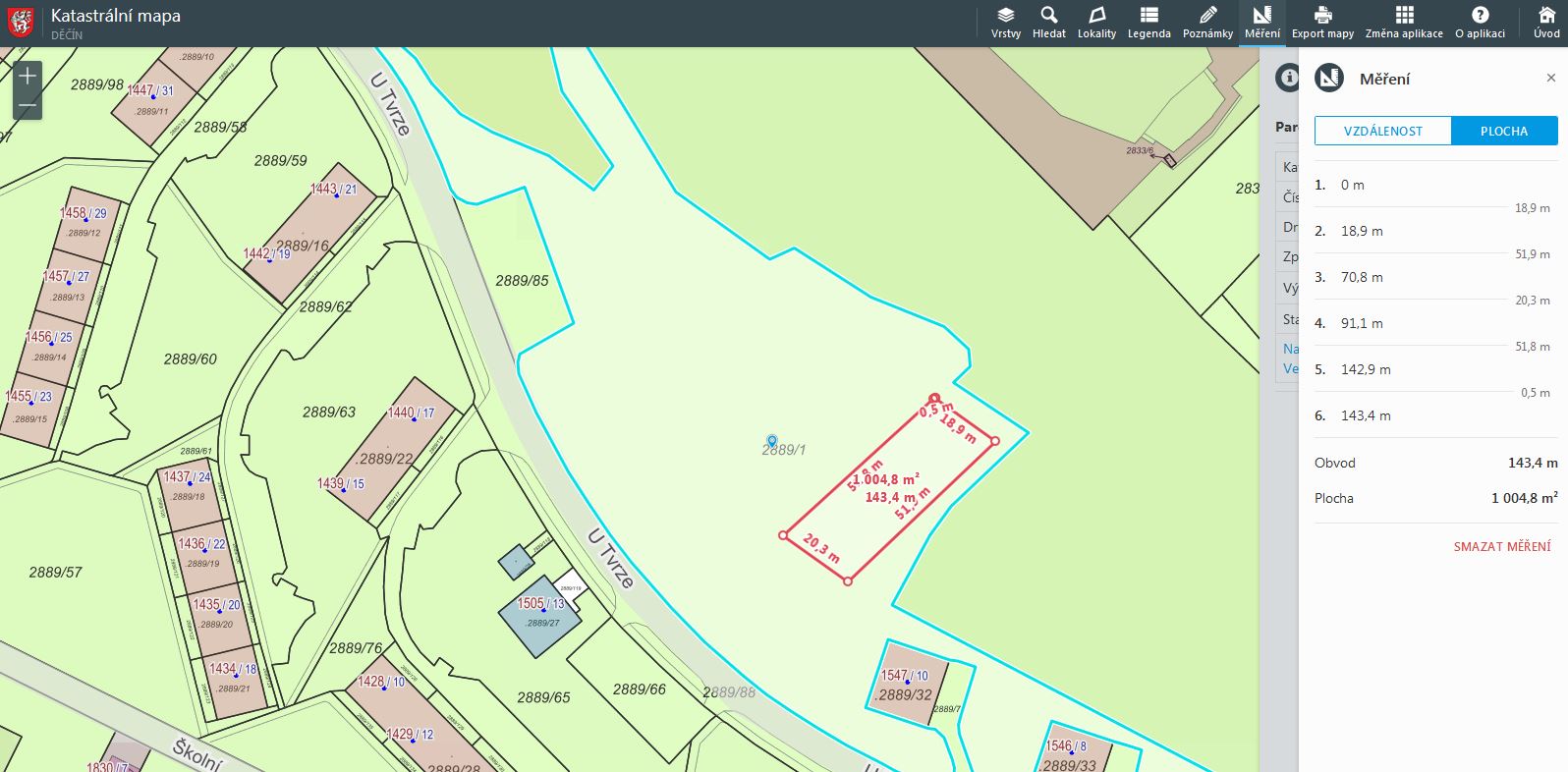Click building 1505/13 on the map
This screenshot has width=1568, height=772.
[x=540, y=614]
